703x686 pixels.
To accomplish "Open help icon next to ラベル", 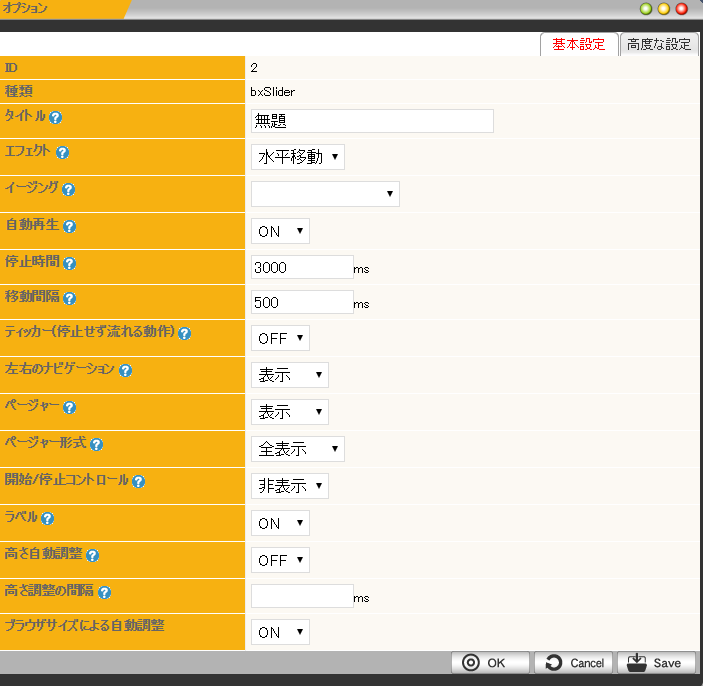I will (47, 518).
